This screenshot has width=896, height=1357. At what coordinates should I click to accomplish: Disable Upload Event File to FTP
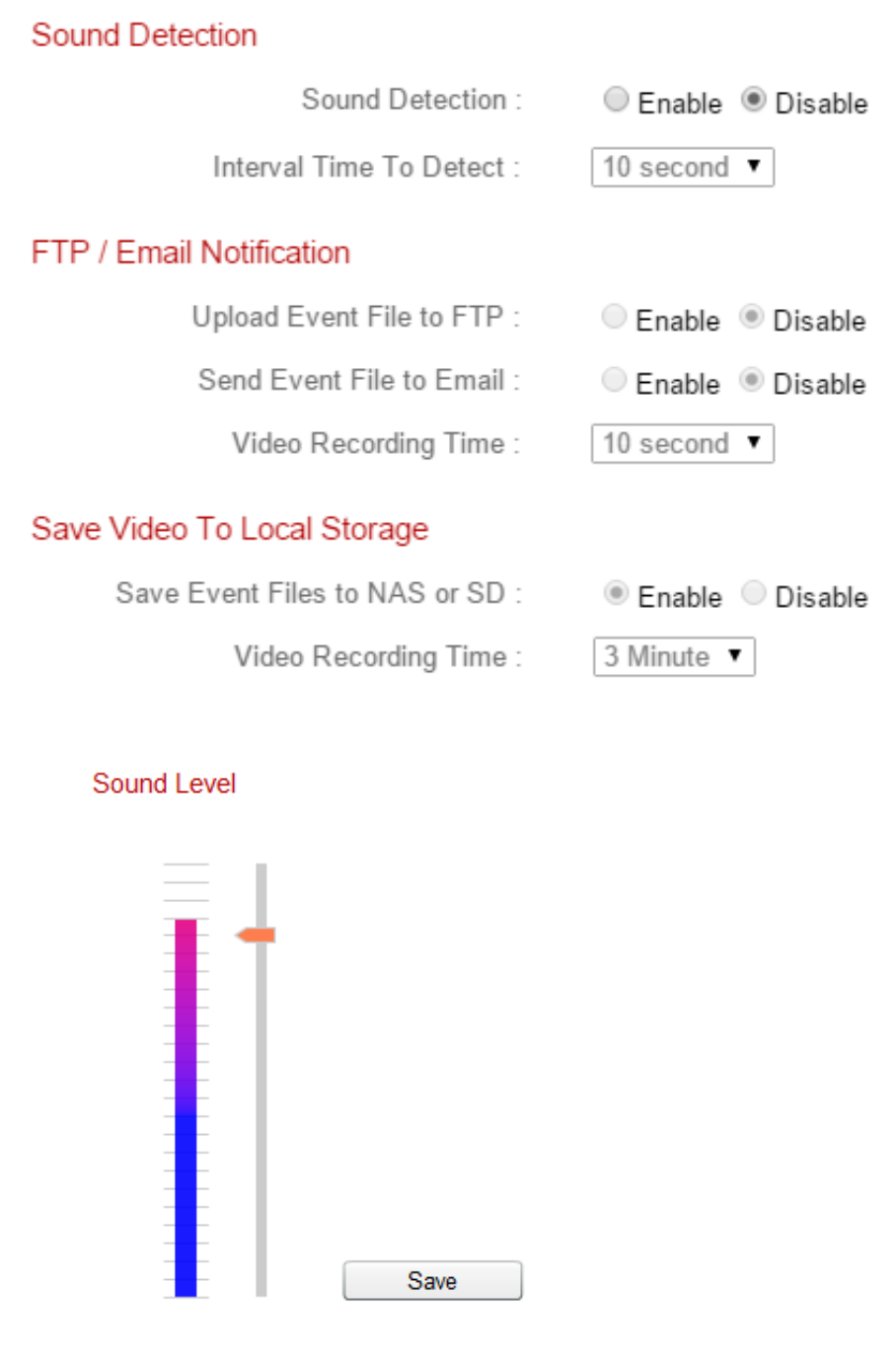[752, 317]
